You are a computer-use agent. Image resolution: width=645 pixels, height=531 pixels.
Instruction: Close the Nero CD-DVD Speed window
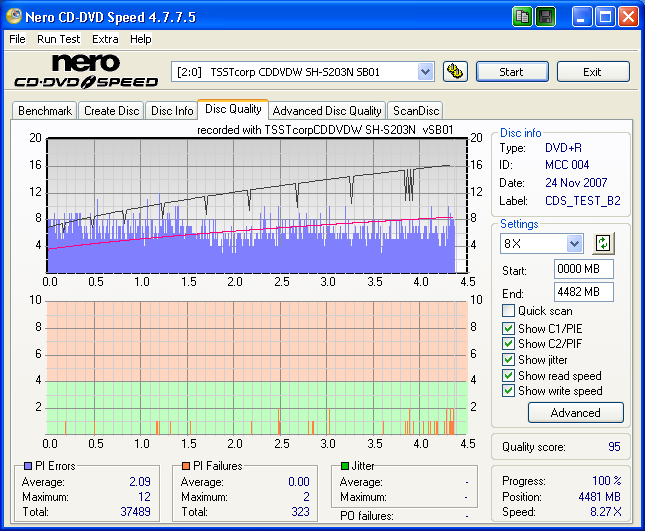[x=628, y=17]
